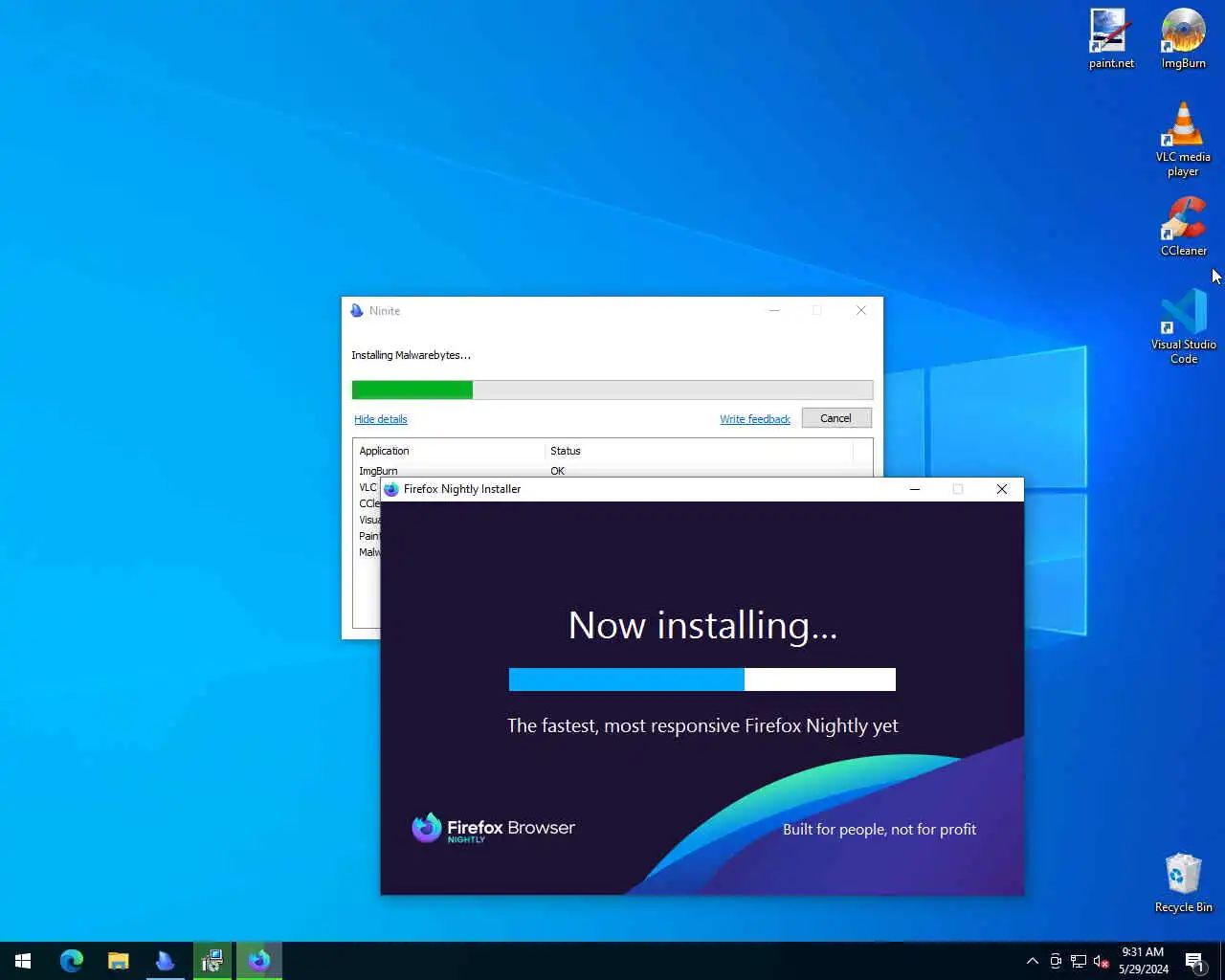
Task: Open the ImgBurn desktop shortcut
Action: click(x=1184, y=39)
